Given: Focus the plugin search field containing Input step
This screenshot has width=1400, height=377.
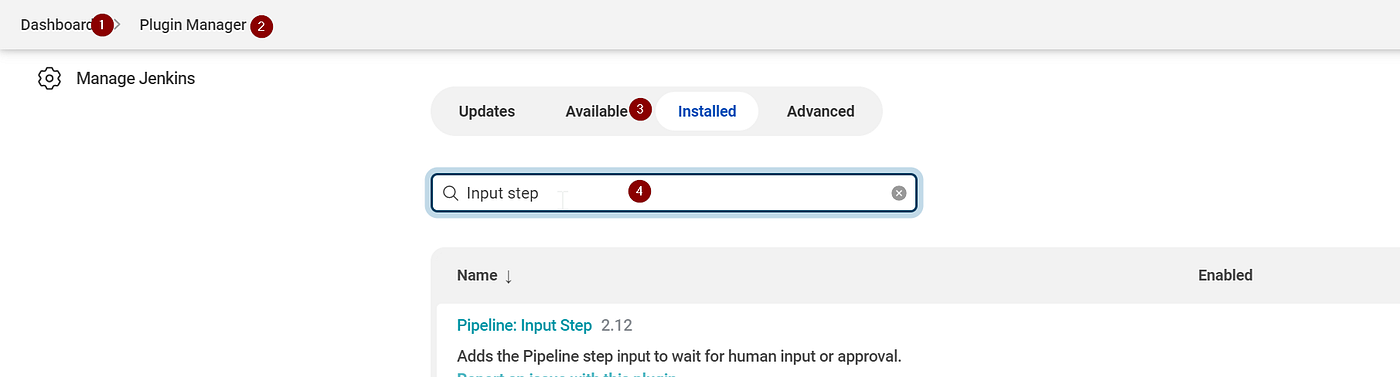Looking at the screenshot, I should (x=675, y=193).
